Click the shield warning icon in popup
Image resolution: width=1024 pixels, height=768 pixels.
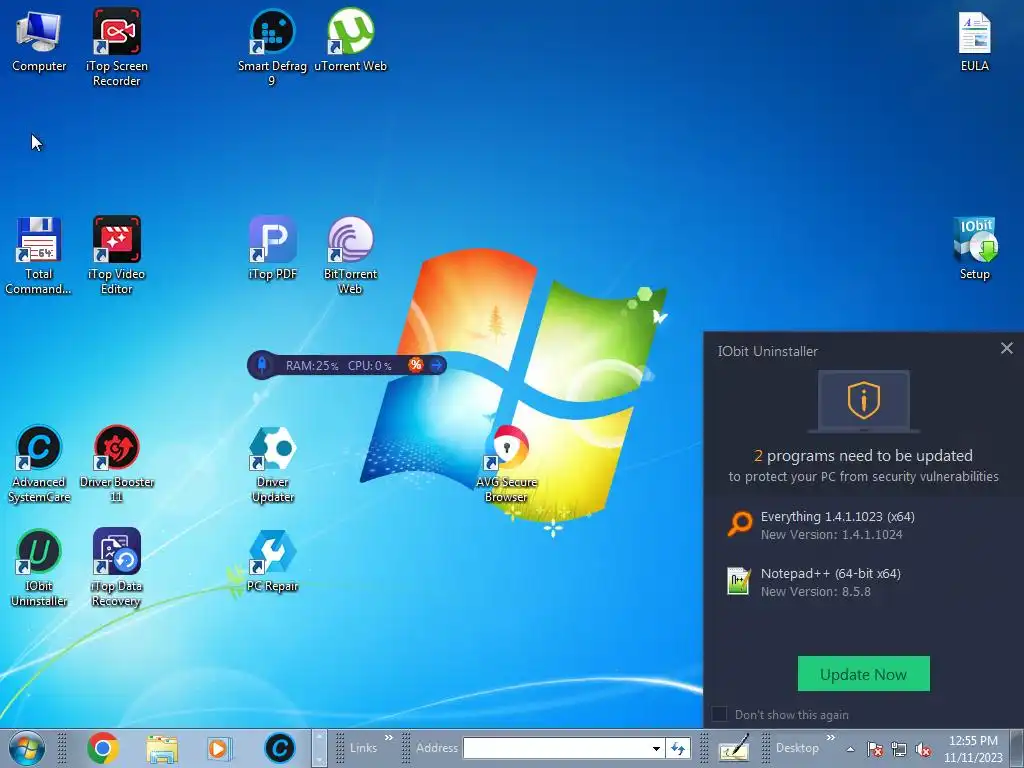[x=863, y=400]
